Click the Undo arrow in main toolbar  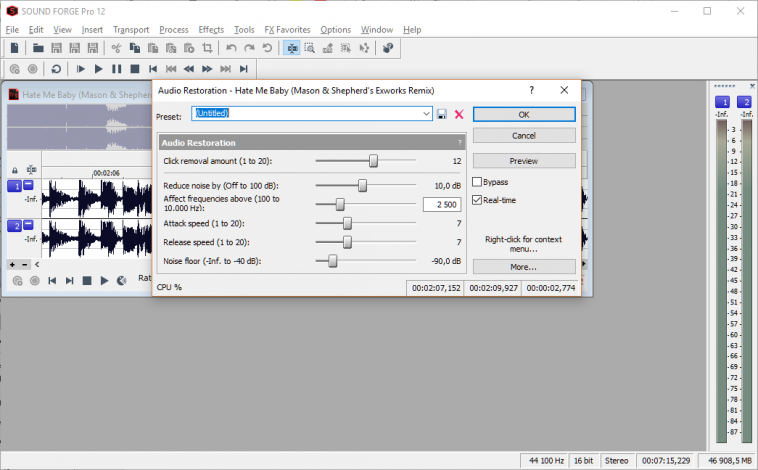pyautogui.click(x=232, y=47)
